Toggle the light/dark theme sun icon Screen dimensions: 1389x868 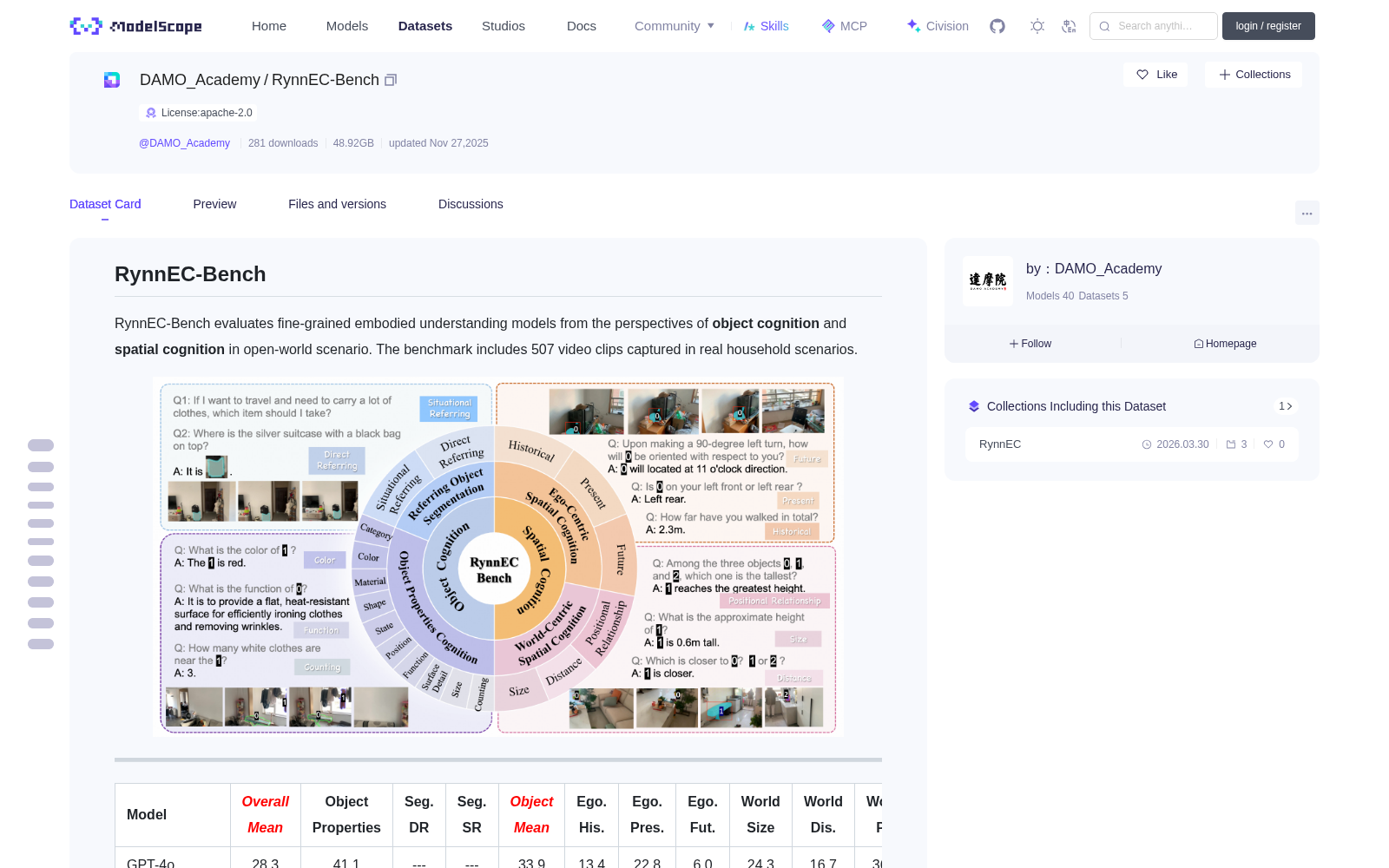pyautogui.click(x=1037, y=26)
